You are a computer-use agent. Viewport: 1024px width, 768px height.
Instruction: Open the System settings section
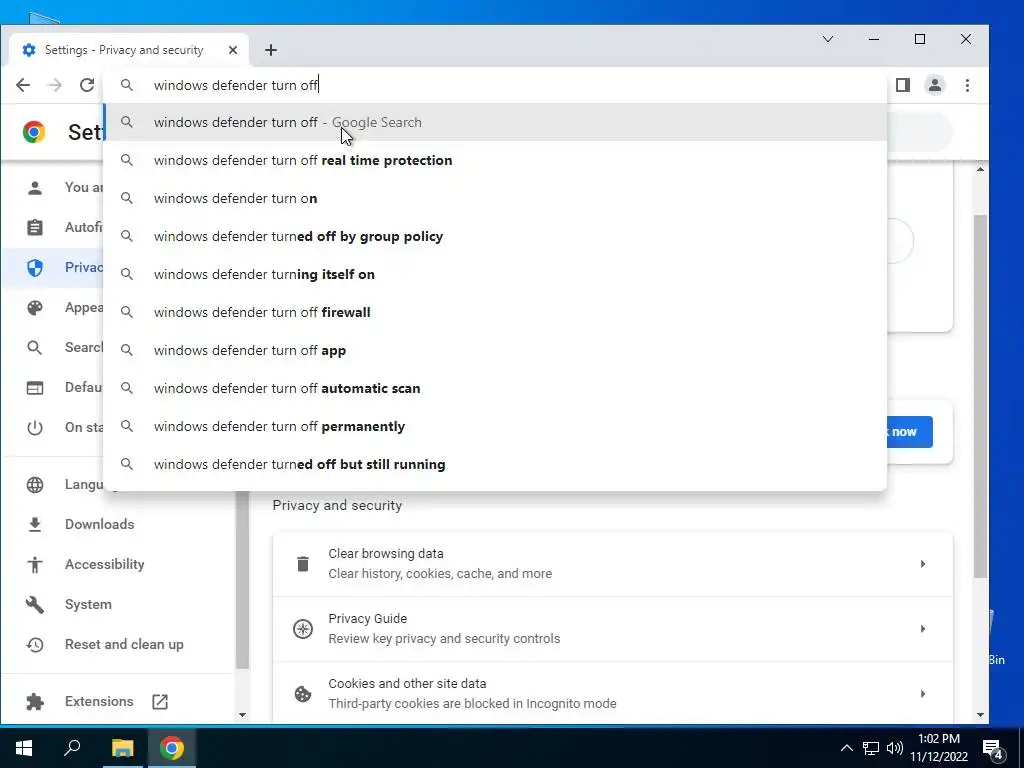(x=88, y=604)
